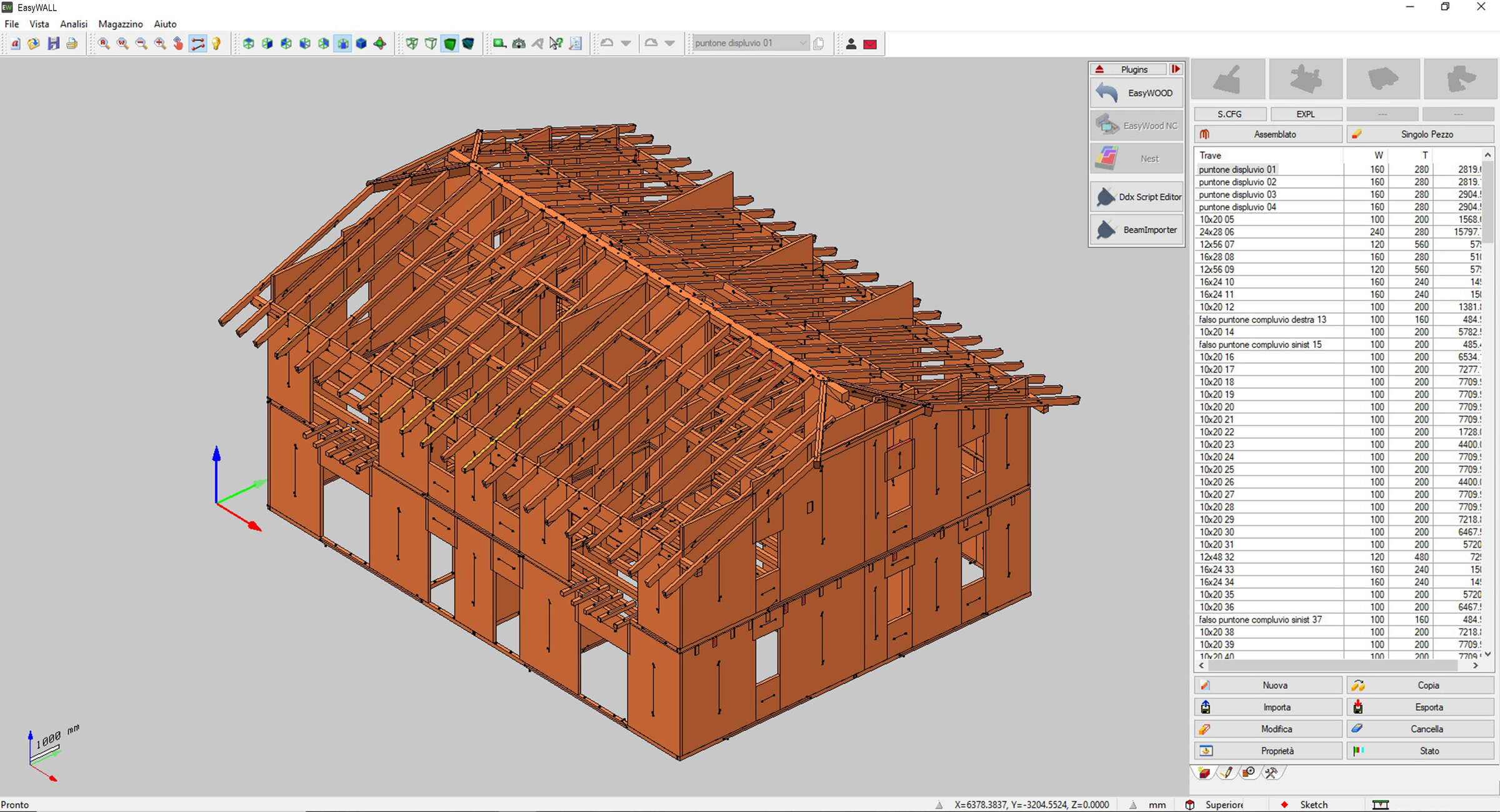Launch the BeamImporter plugin

click(x=1137, y=230)
